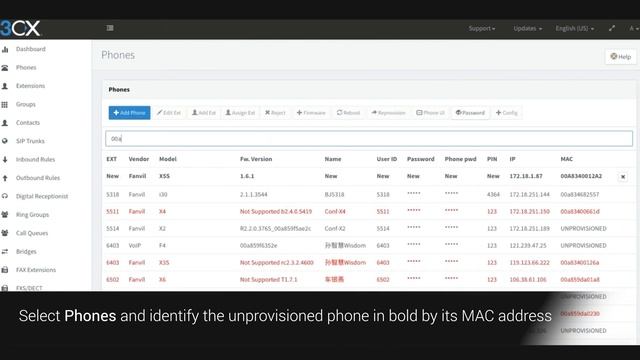Screen dimensions: 640x360
Task: Select extension 6502 row
Action: 369,280
